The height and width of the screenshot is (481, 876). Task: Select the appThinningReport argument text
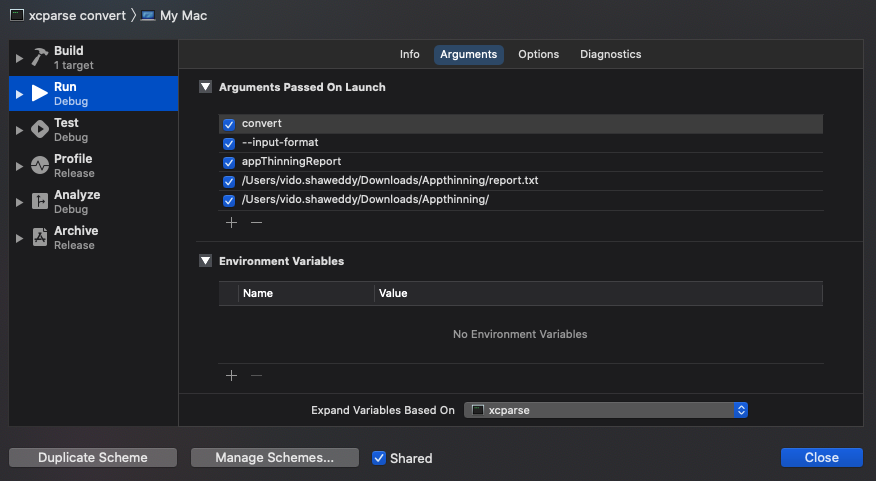[x=291, y=161]
